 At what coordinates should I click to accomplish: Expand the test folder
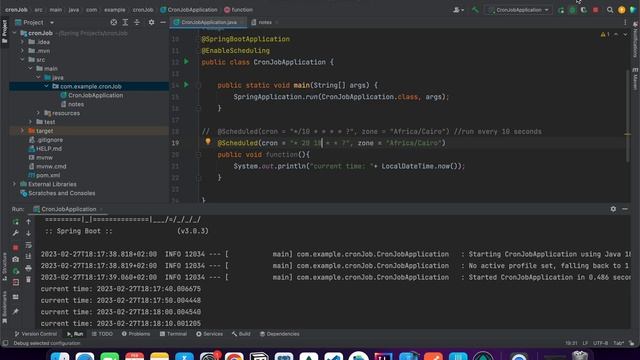(x=31, y=122)
